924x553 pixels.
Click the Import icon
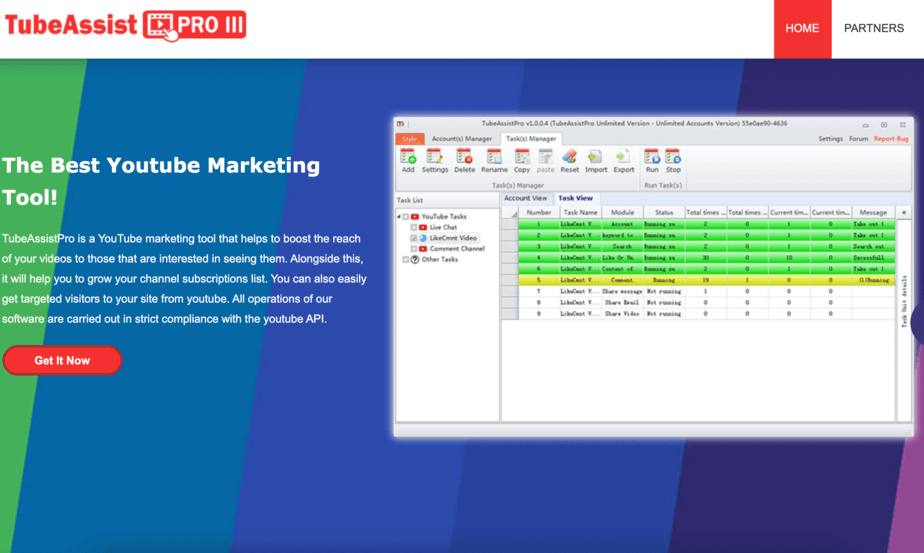(595, 157)
